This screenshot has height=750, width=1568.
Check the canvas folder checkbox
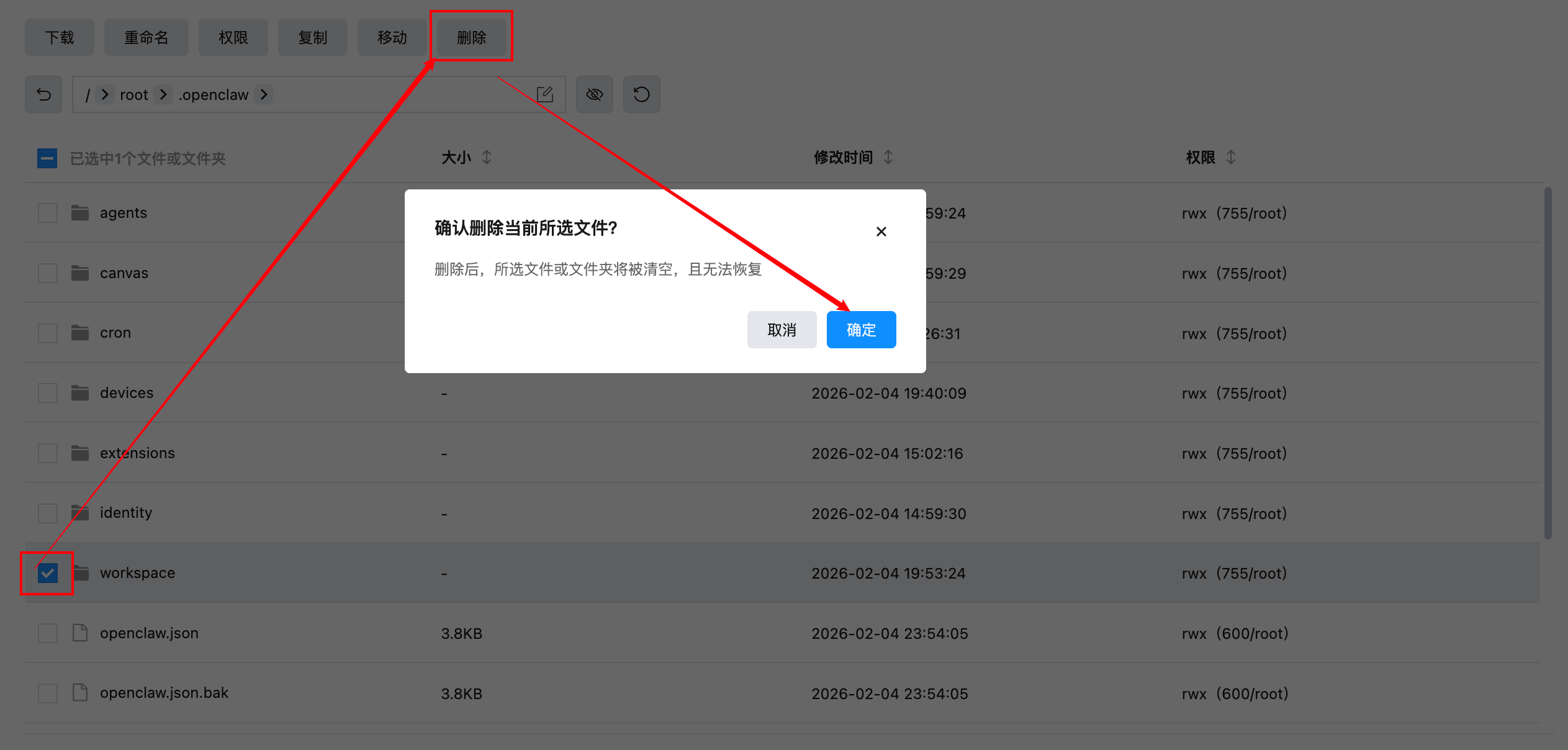pyautogui.click(x=47, y=273)
